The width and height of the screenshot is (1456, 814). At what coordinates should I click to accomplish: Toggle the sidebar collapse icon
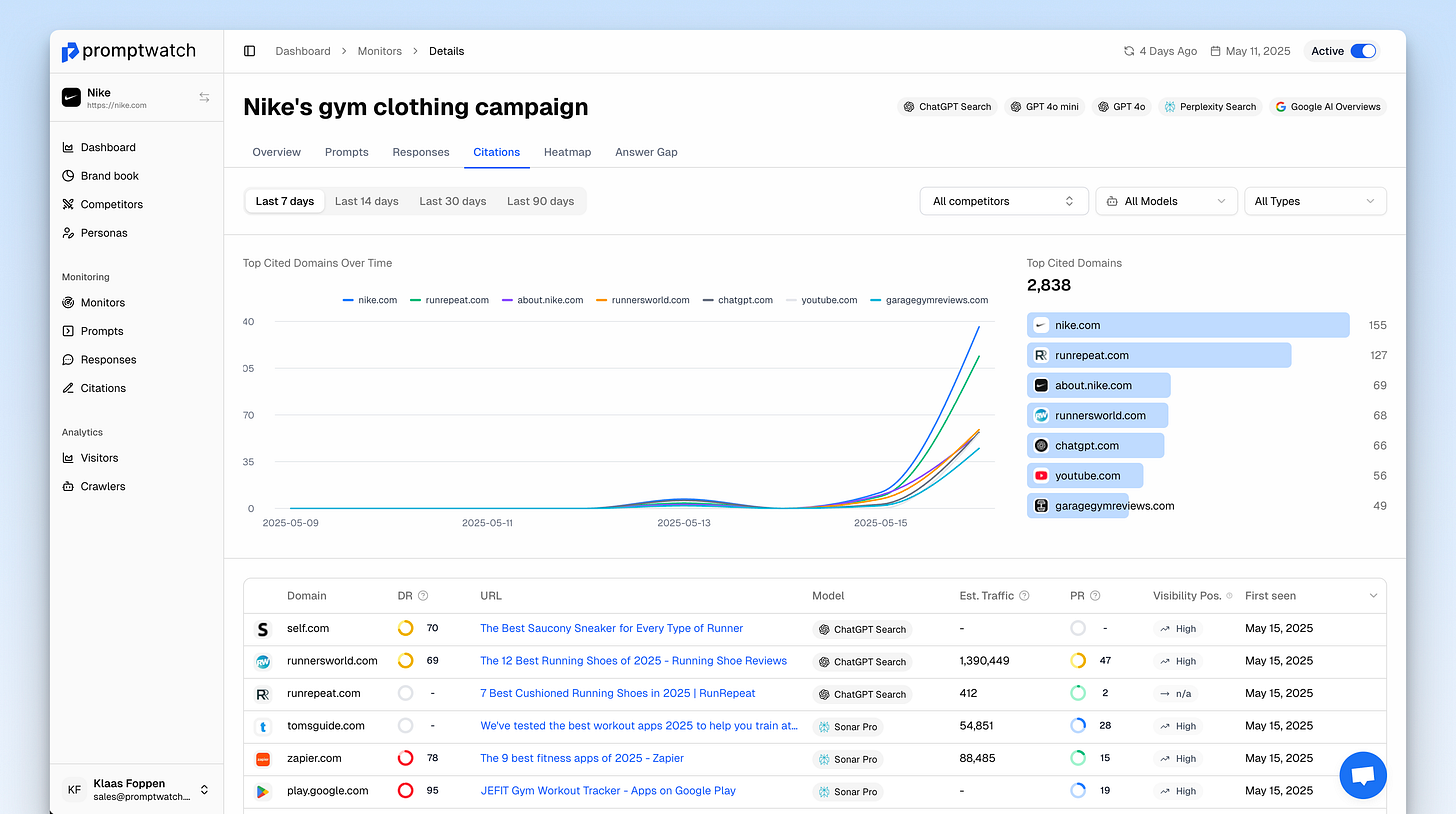coord(250,51)
